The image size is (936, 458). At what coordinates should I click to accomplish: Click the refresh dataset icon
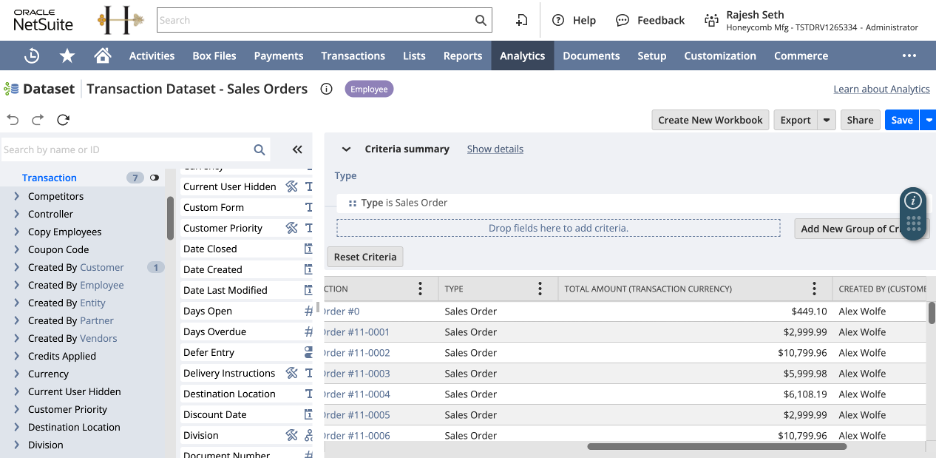click(x=63, y=120)
